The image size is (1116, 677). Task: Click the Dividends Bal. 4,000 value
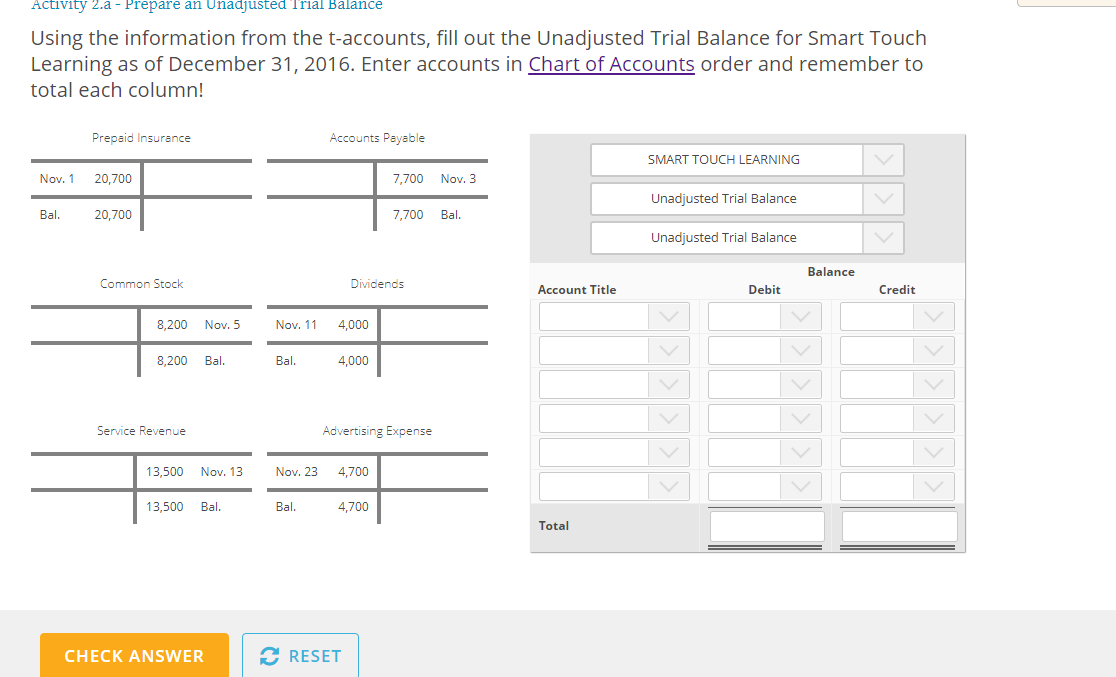353,361
